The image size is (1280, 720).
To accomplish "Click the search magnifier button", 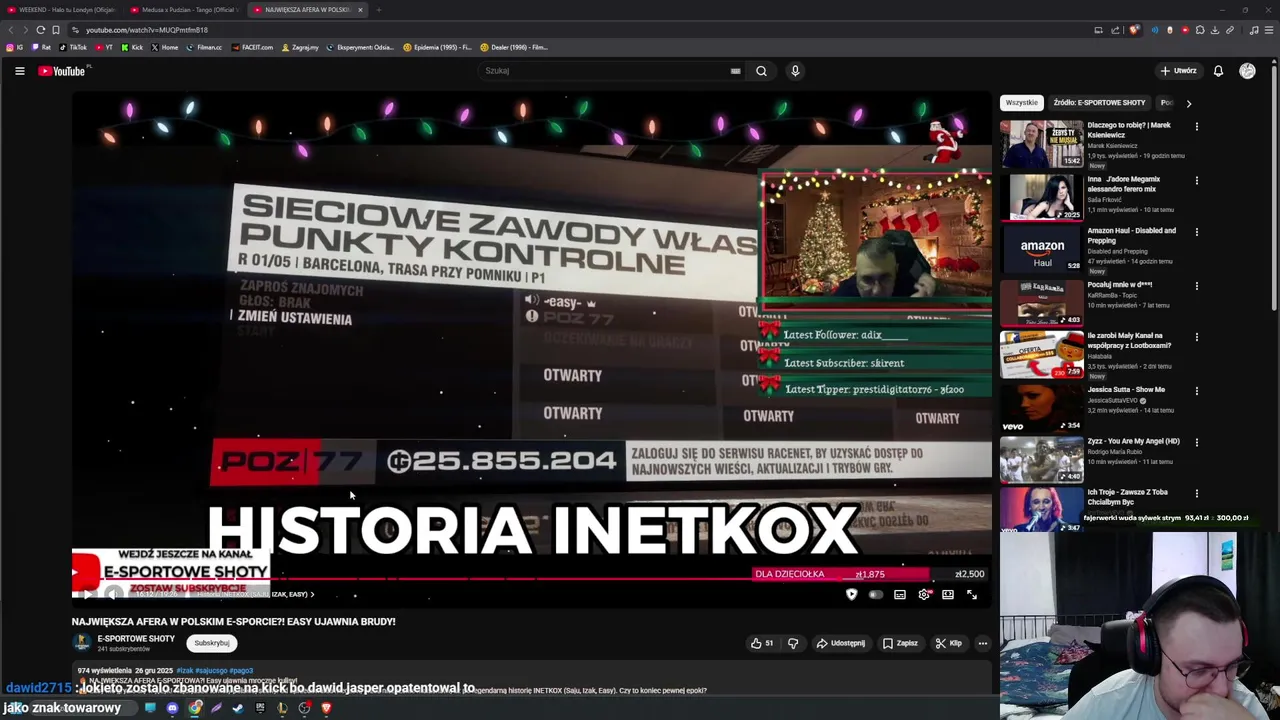I will point(761,71).
